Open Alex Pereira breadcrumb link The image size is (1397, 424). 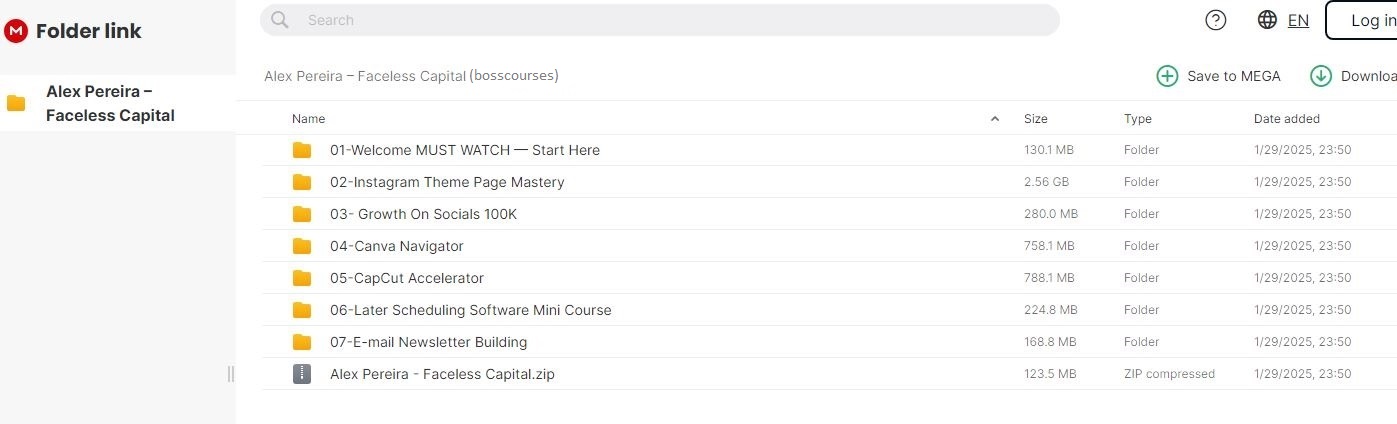click(364, 76)
